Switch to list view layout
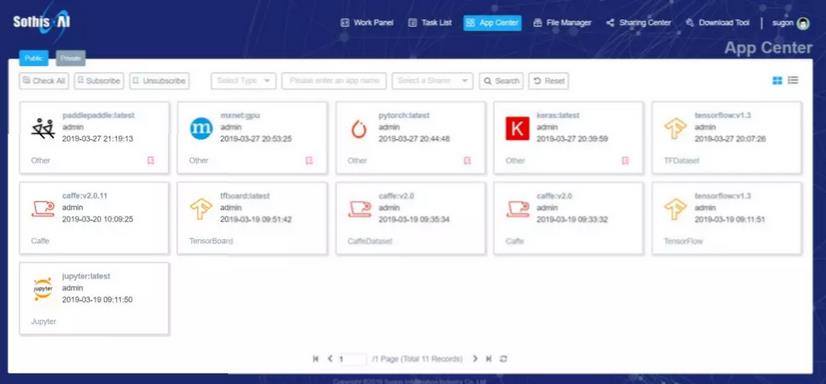Screen dimensions: 826x384 coord(793,81)
